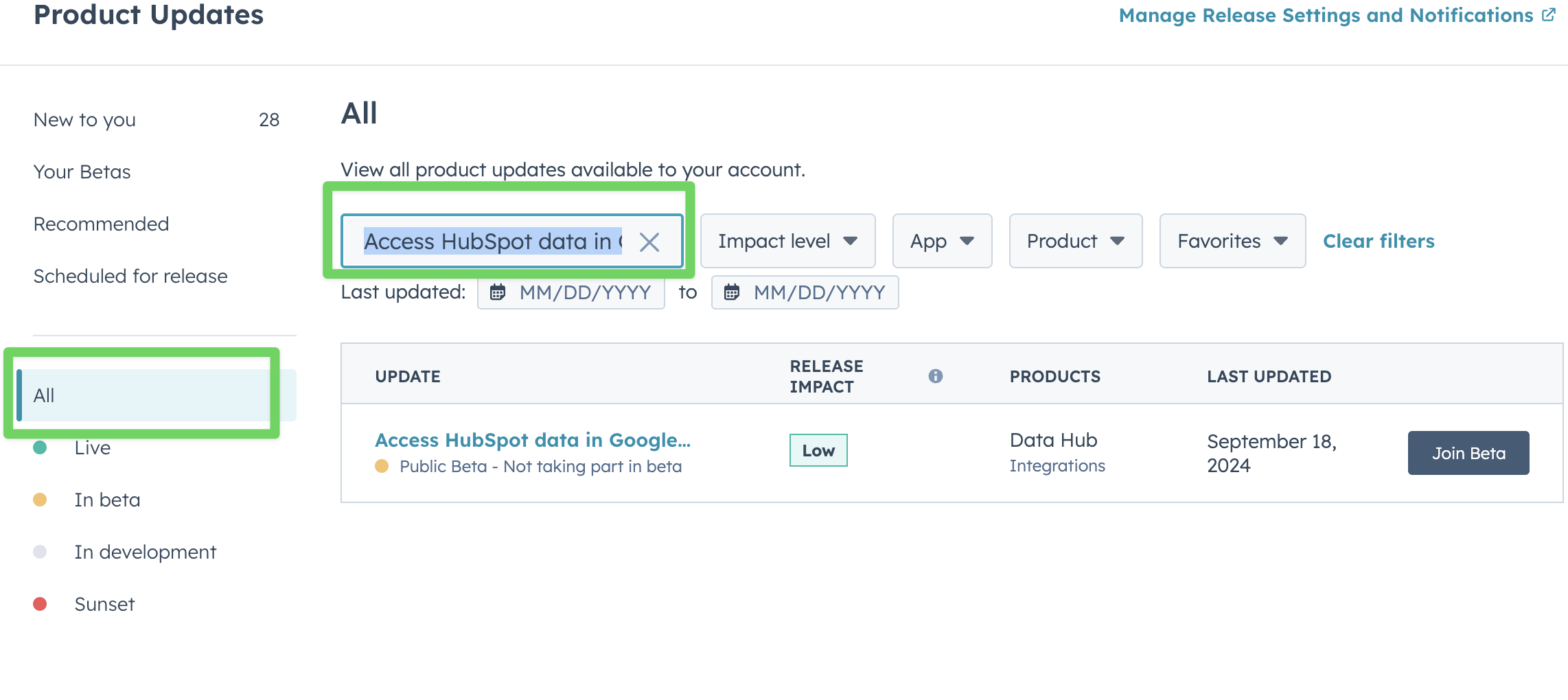Open the Recommended updates list
This screenshot has width=1568, height=700.
coord(102,224)
